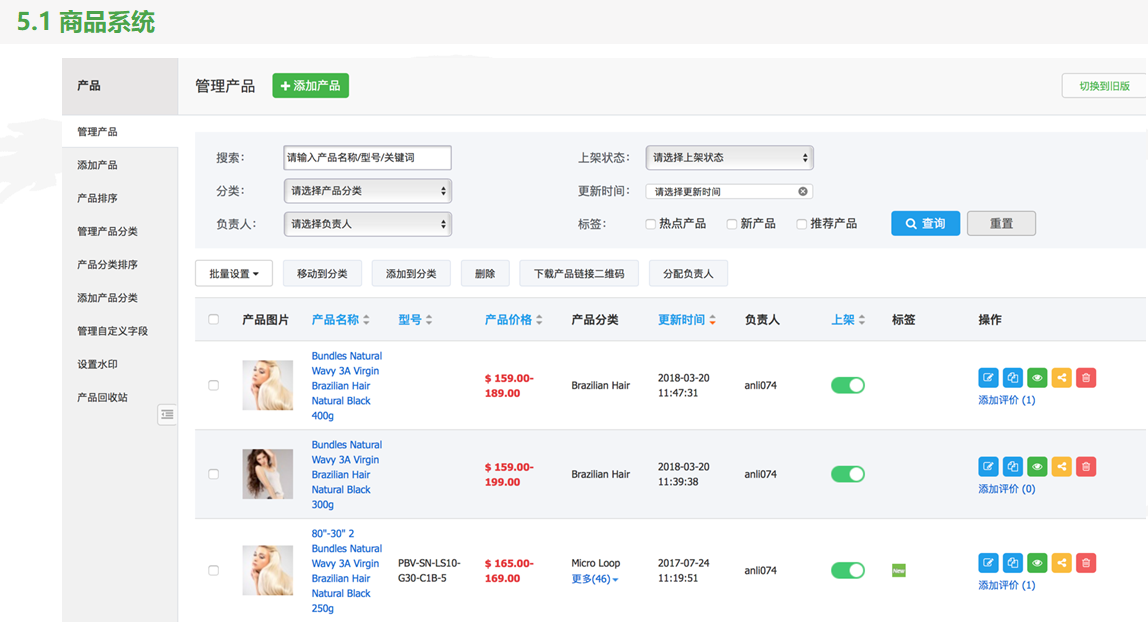
Task: Select 产品回收站 in the sidebar
Action: pyautogui.click(x=102, y=397)
